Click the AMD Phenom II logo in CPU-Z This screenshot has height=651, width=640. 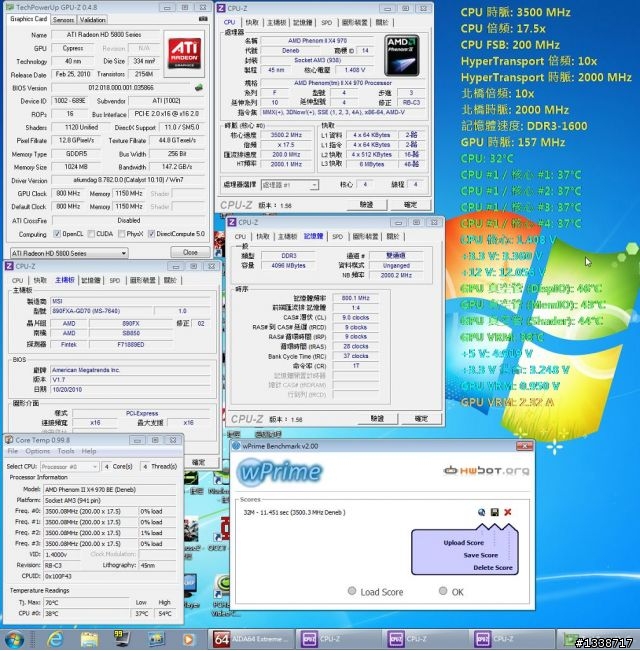tap(402, 55)
